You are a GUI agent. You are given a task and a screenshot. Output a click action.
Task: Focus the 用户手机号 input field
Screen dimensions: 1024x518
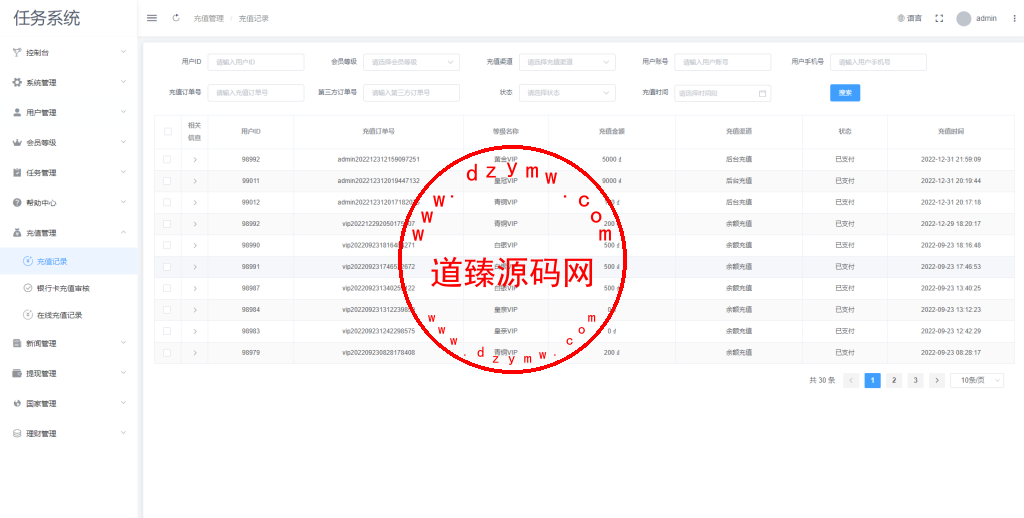[878, 62]
